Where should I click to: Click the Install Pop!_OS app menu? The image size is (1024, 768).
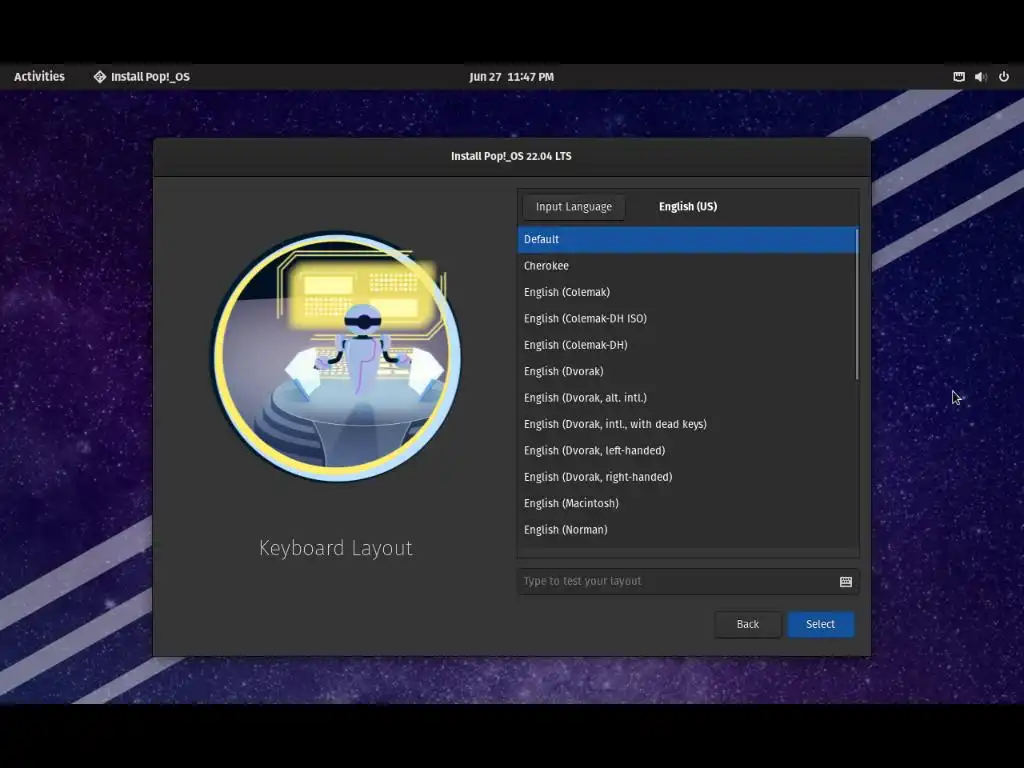(142, 76)
